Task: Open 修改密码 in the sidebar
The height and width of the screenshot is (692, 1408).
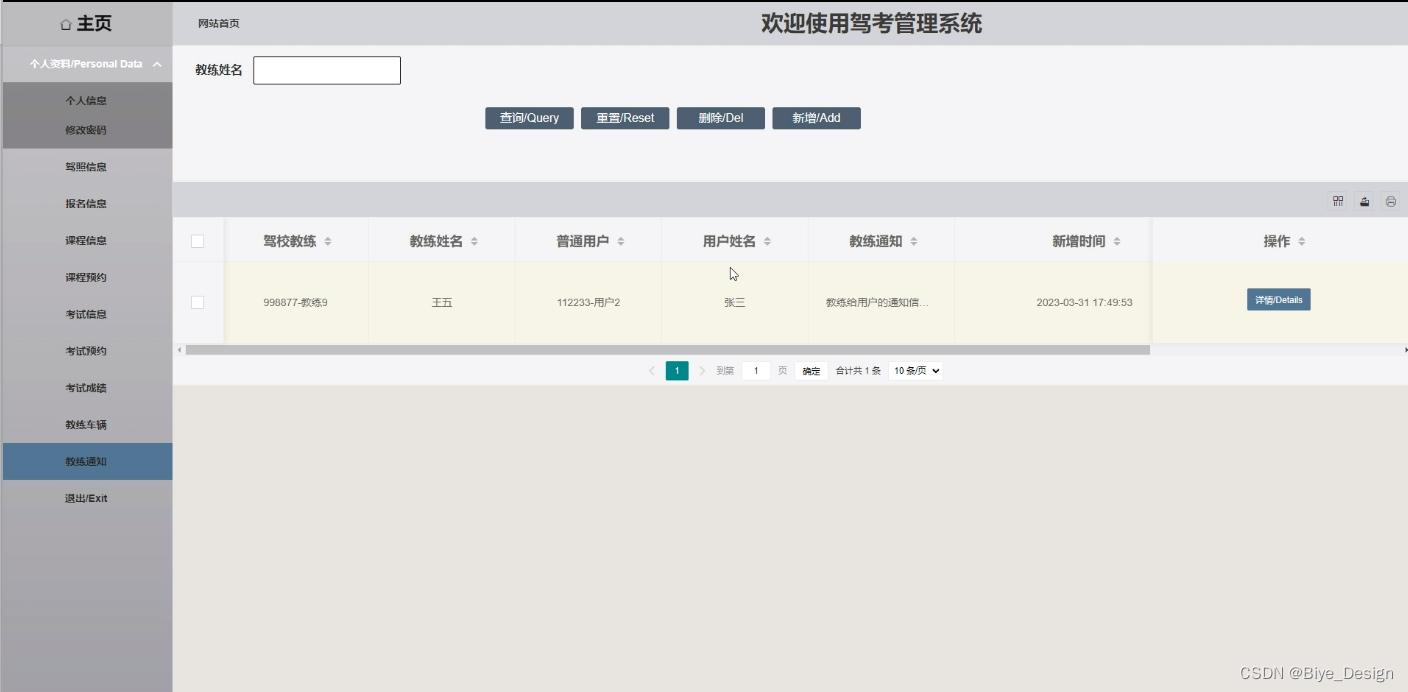Action: (86, 130)
